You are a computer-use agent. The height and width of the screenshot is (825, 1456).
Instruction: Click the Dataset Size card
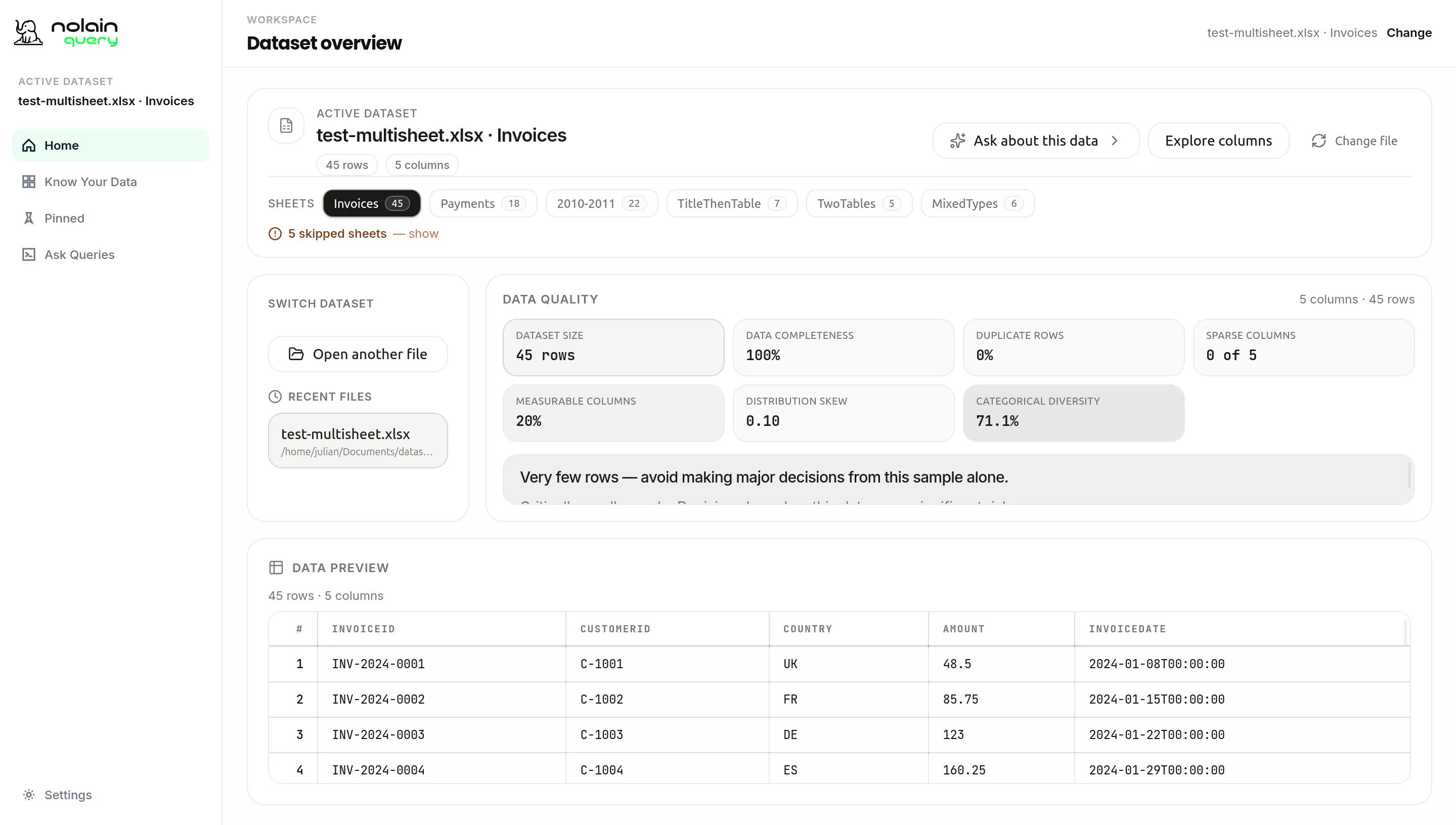coord(613,348)
